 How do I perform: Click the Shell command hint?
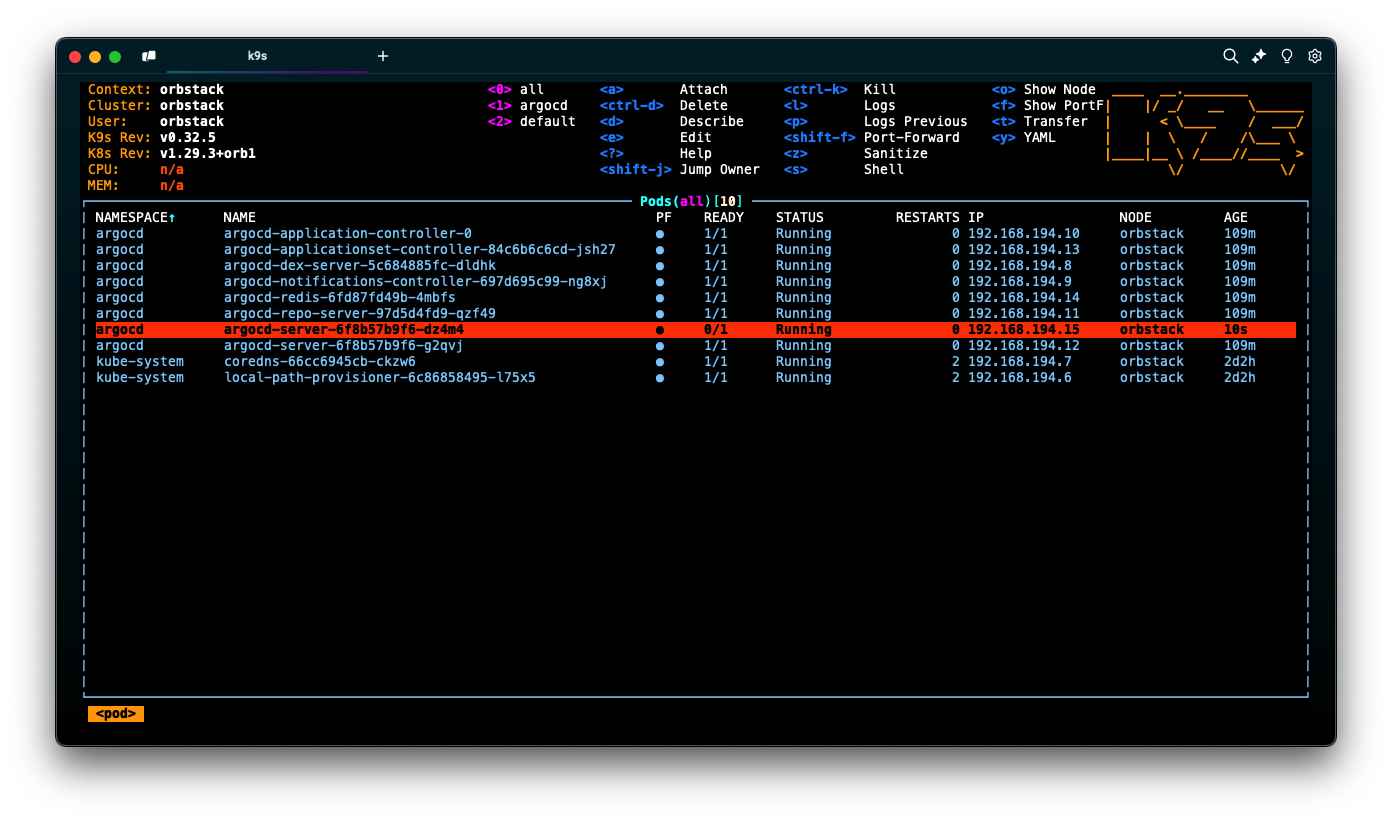(884, 170)
